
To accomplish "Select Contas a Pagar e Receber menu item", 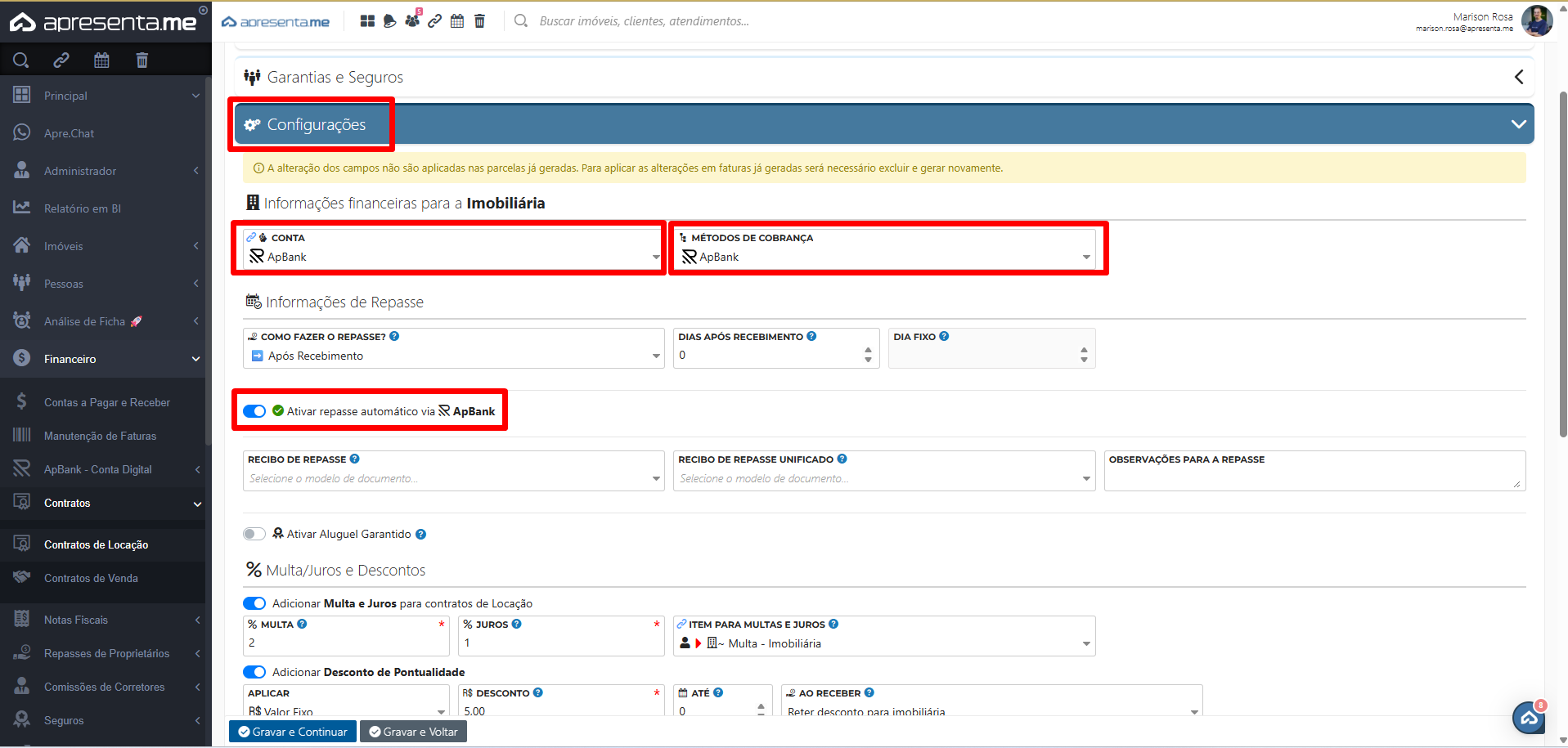I will tap(106, 402).
